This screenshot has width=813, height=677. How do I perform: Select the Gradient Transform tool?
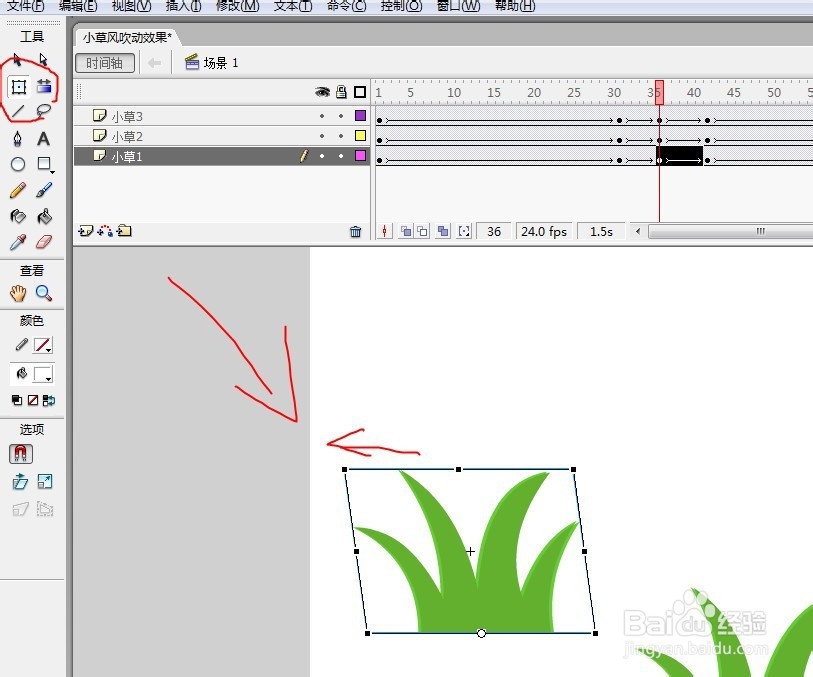[x=44, y=86]
